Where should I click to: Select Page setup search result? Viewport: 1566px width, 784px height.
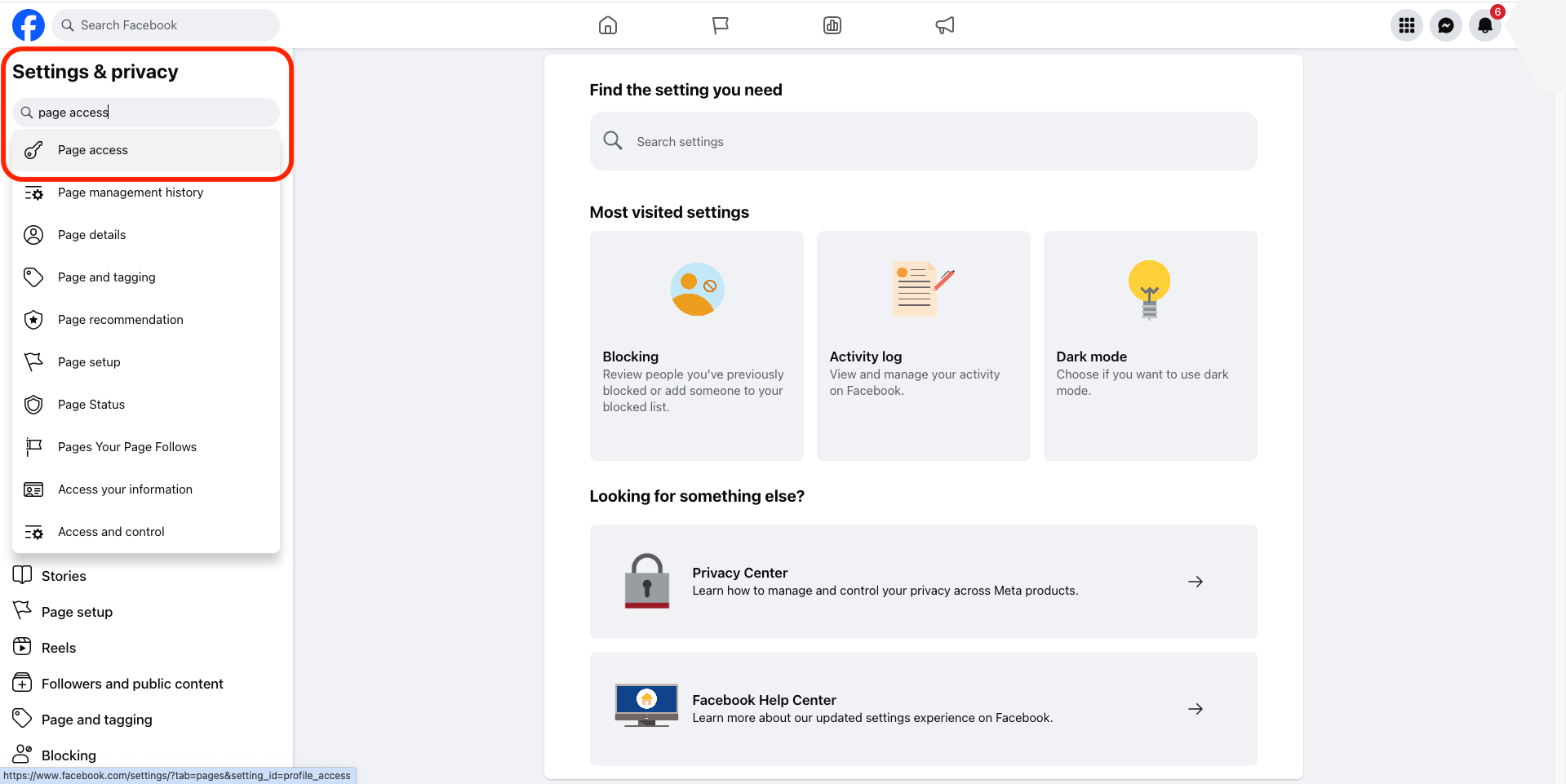[146, 362]
